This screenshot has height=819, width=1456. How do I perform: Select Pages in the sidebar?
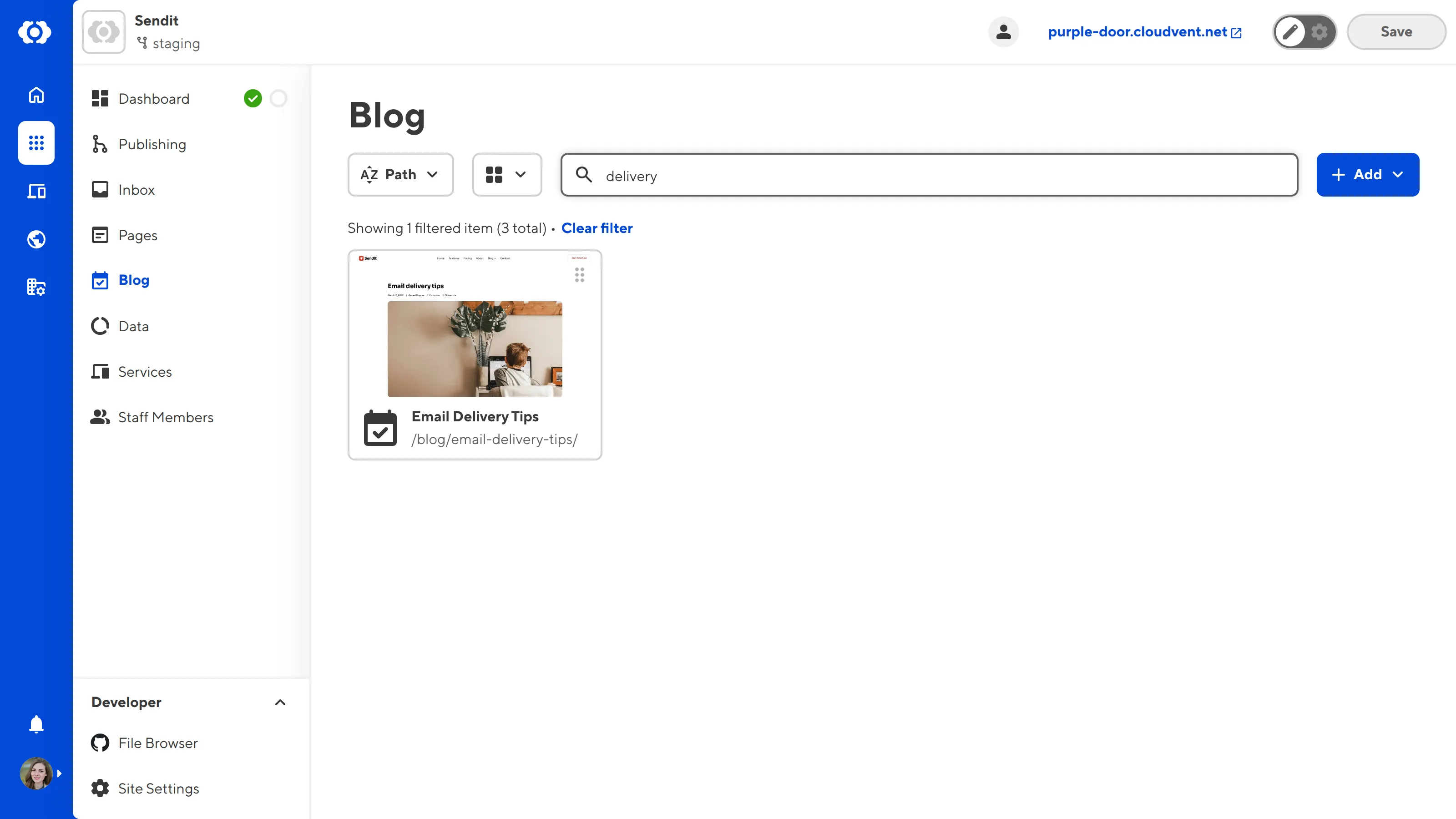point(137,235)
